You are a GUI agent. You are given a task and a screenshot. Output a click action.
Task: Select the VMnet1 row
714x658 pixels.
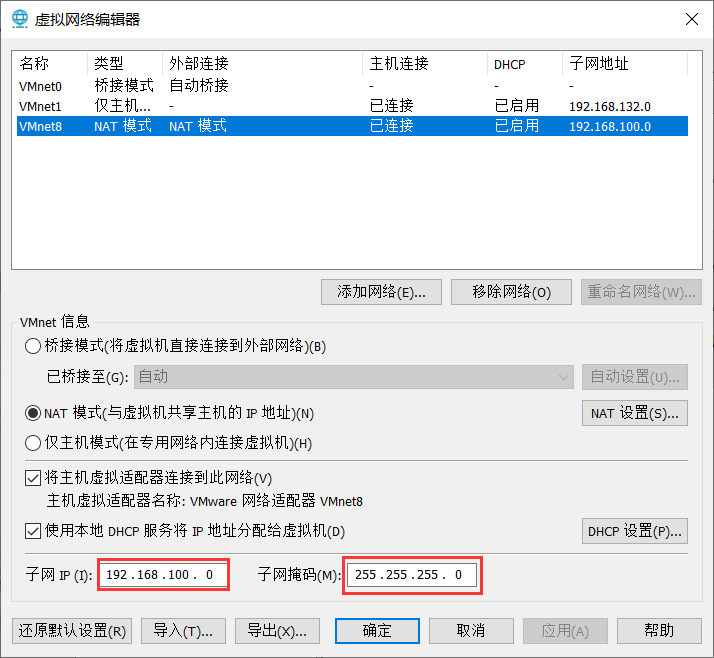coord(352,106)
